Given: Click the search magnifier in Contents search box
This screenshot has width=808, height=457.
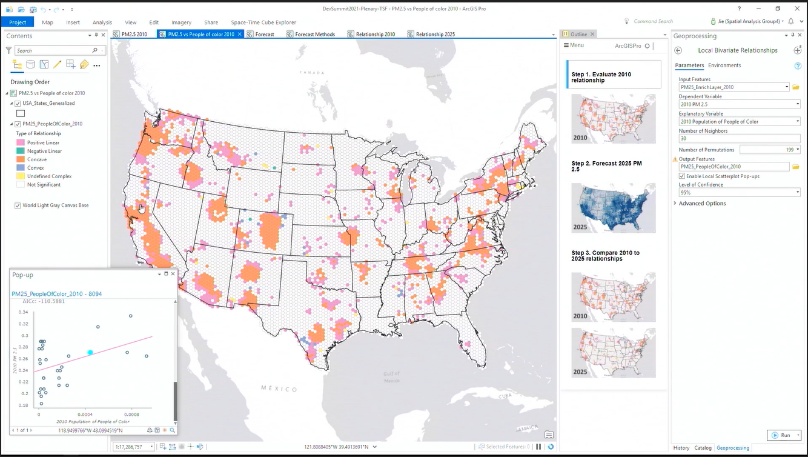Looking at the screenshot, I should click(95, 50).
